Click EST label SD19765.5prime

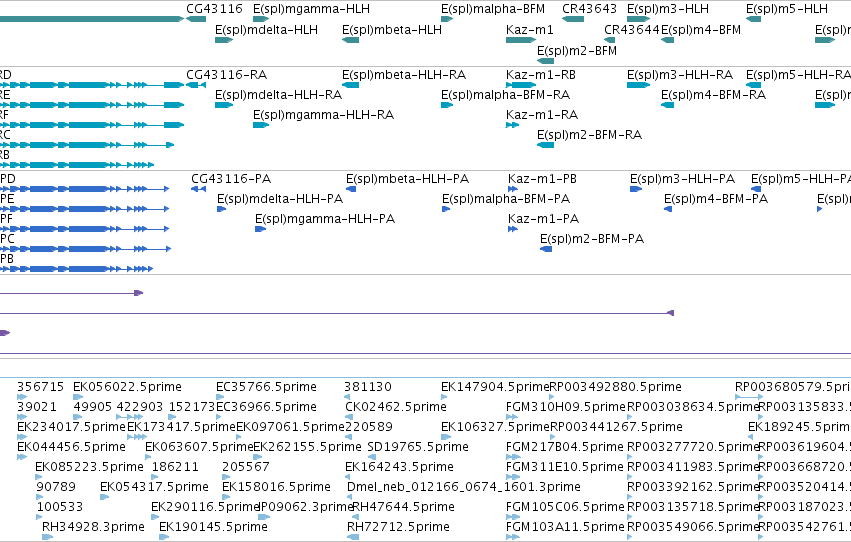418,447
